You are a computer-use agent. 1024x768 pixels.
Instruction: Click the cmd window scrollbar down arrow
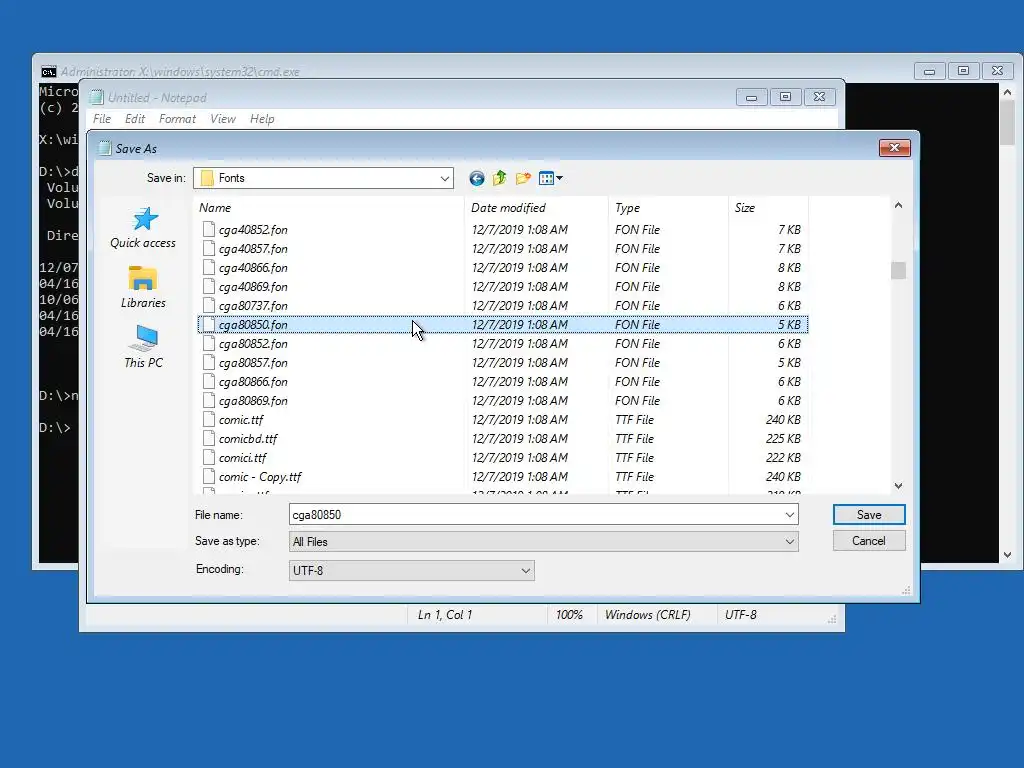1007,554
